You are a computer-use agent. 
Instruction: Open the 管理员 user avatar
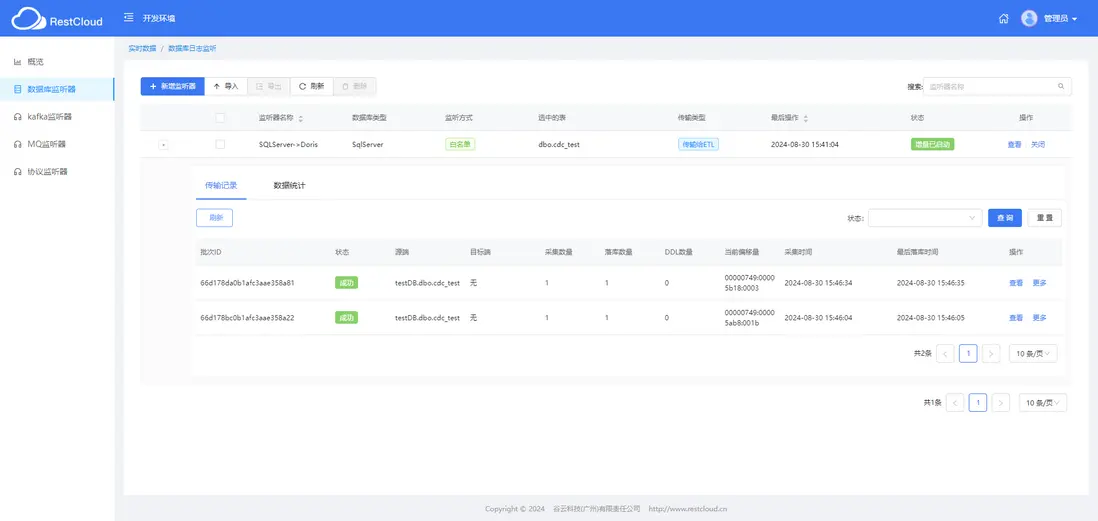1029,19
